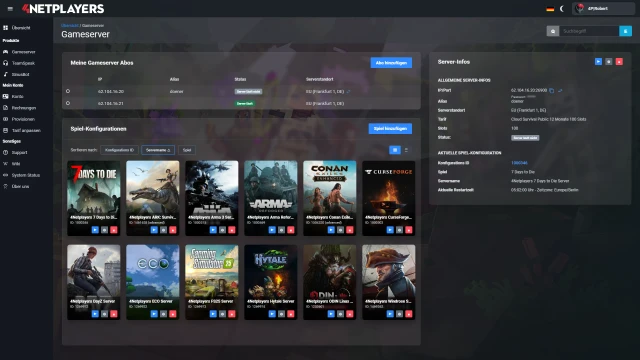Open gear settings in Server-Infos panel
Screen dimensions: 640x360
pyautogui.click(x=609, y=62)
